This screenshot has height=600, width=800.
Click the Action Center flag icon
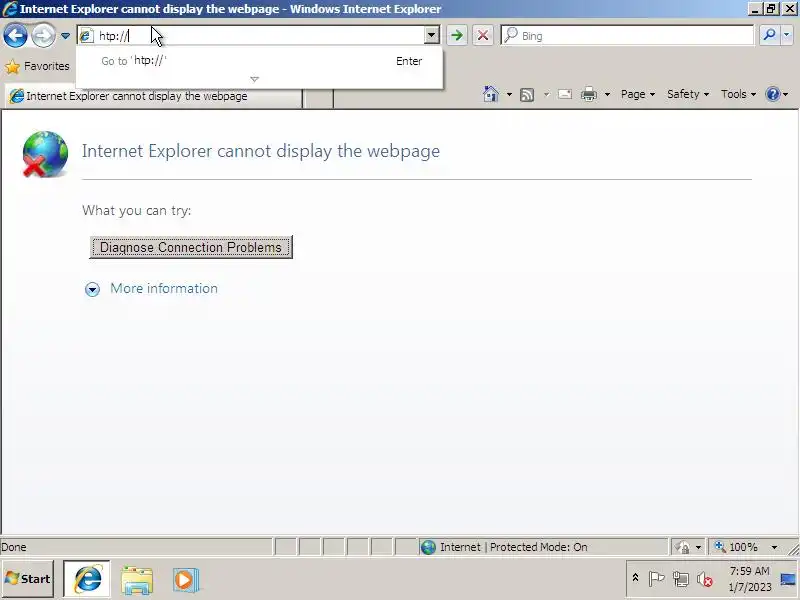(656, 579)
